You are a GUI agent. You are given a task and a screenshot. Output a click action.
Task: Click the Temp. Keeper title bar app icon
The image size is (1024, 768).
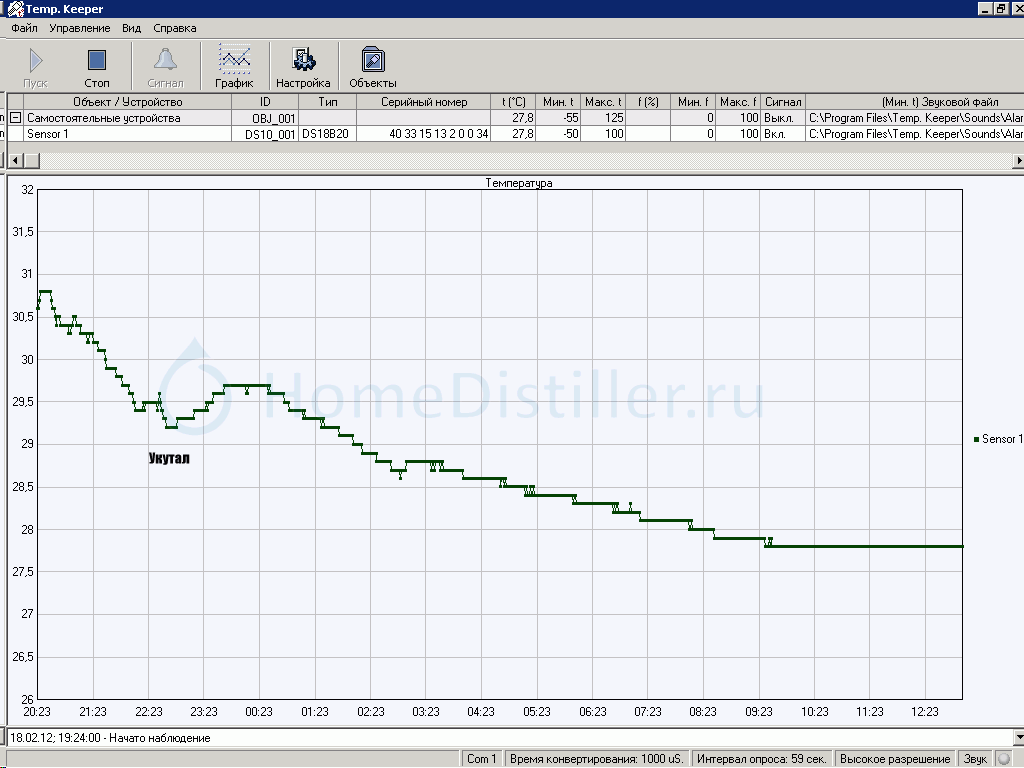tap(14, 8)
